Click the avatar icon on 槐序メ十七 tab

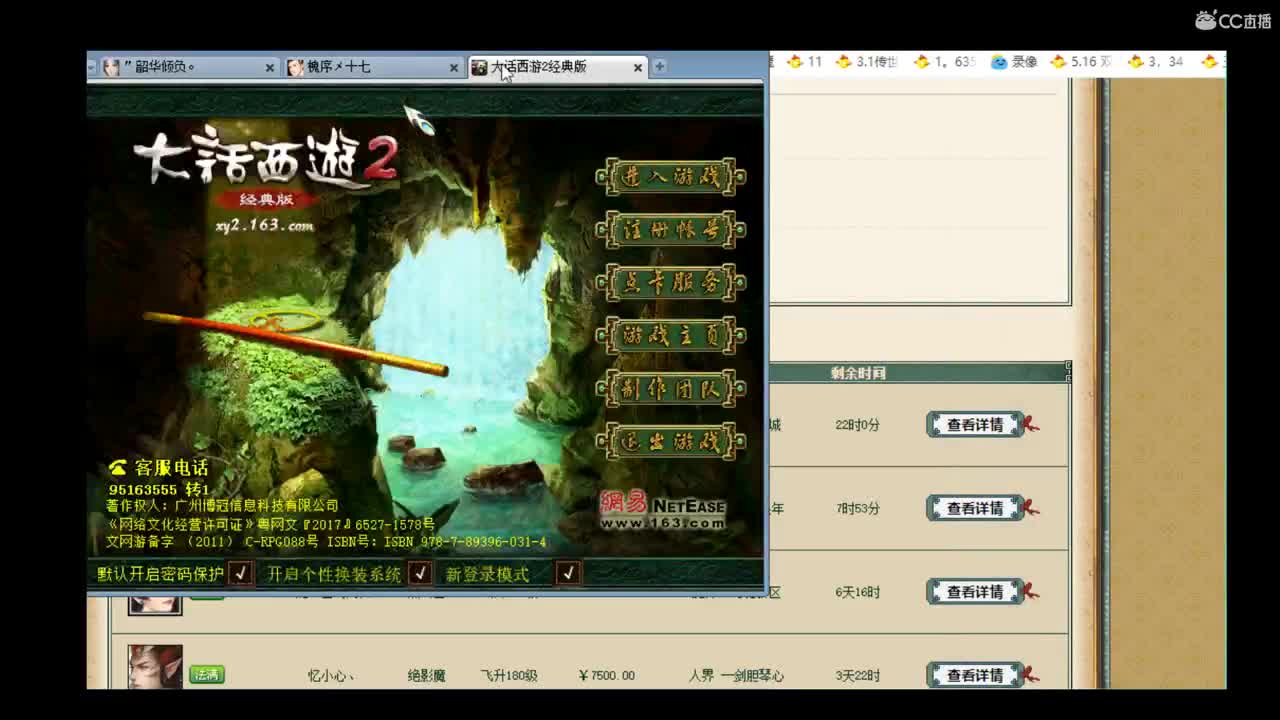click(295, 67)
